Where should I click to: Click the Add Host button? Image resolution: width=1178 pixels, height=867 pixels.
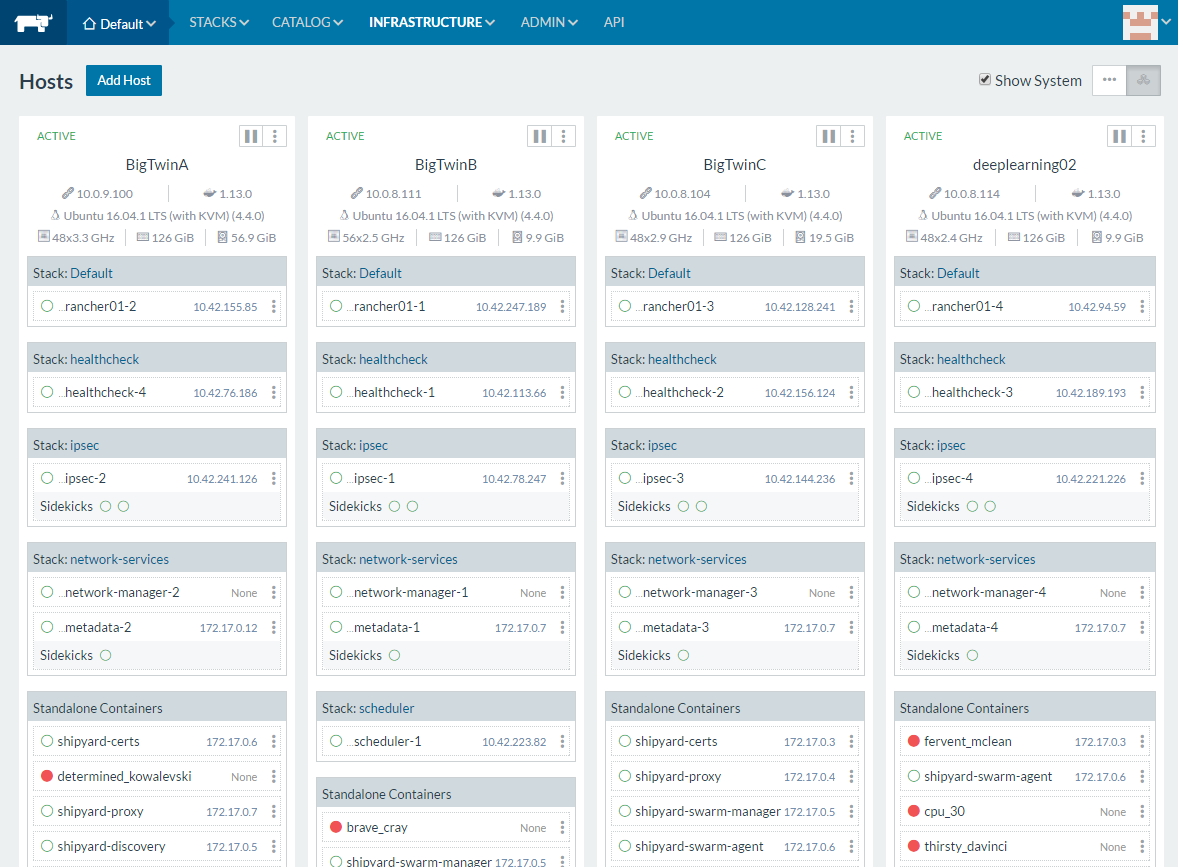coord(124,81)
